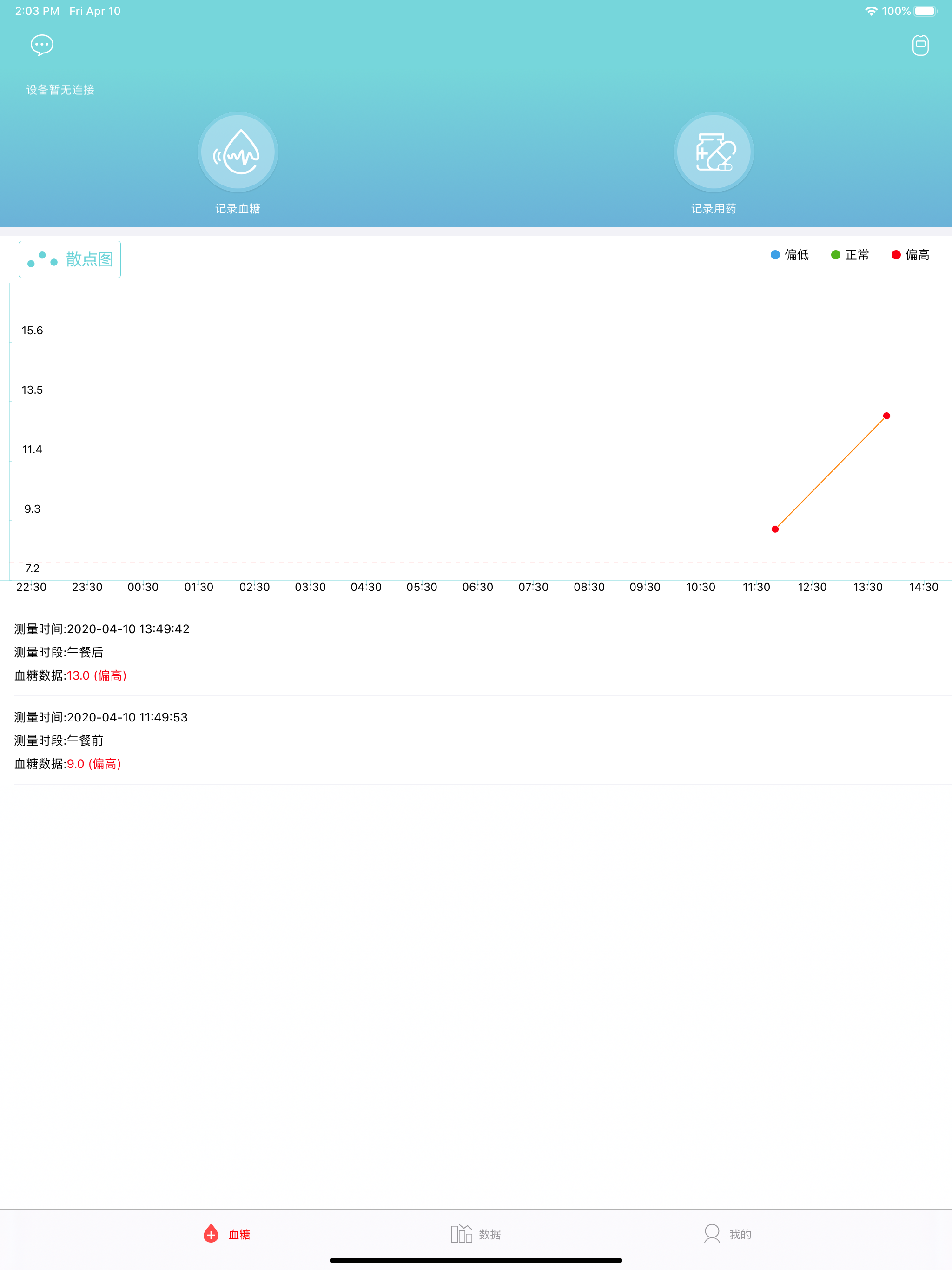Open the glucose meter device icon
952x1270 pixels.
920,45
